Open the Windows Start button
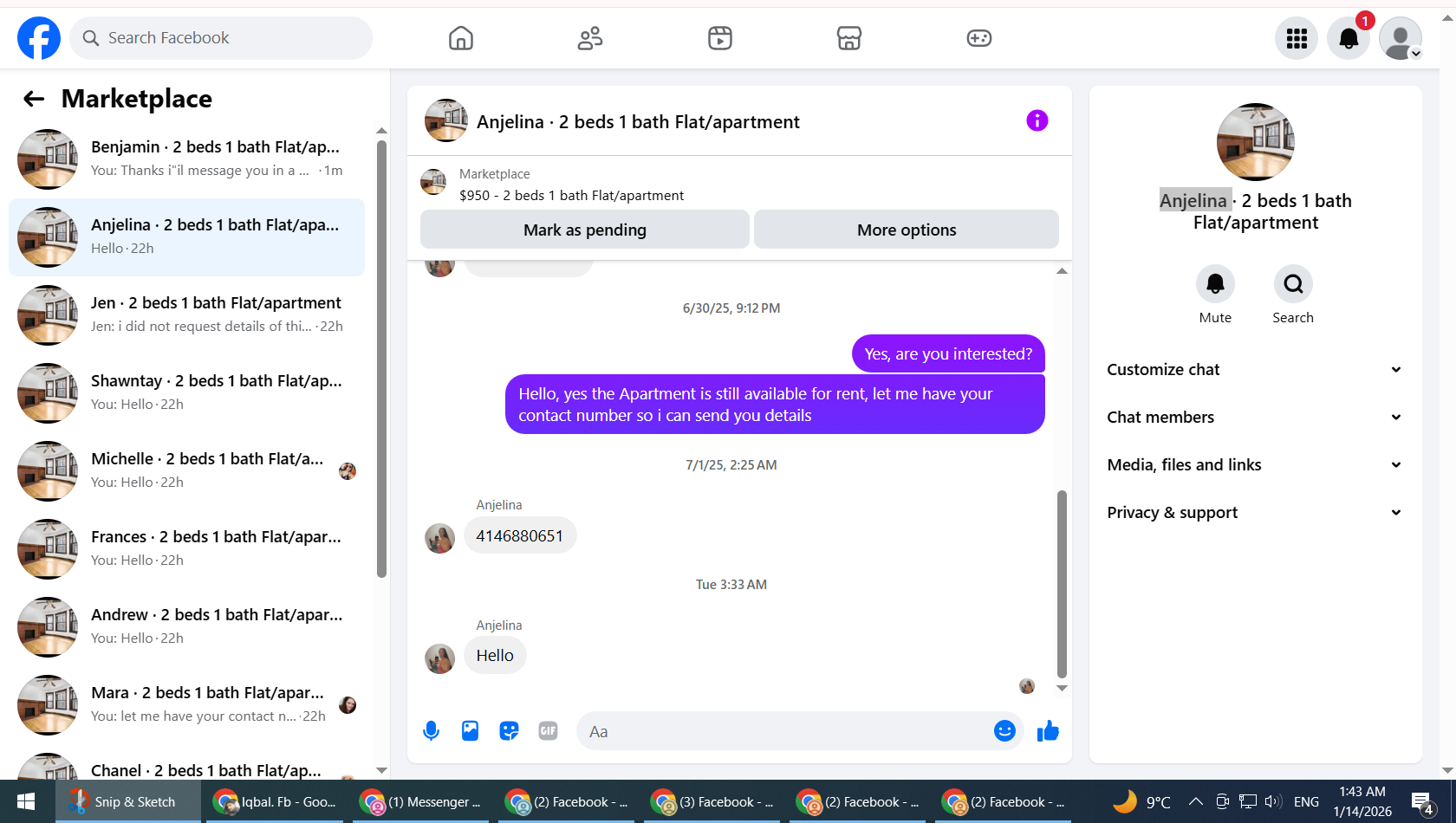The height and width of the screenshot is (823, 1456). pos(26,802)
